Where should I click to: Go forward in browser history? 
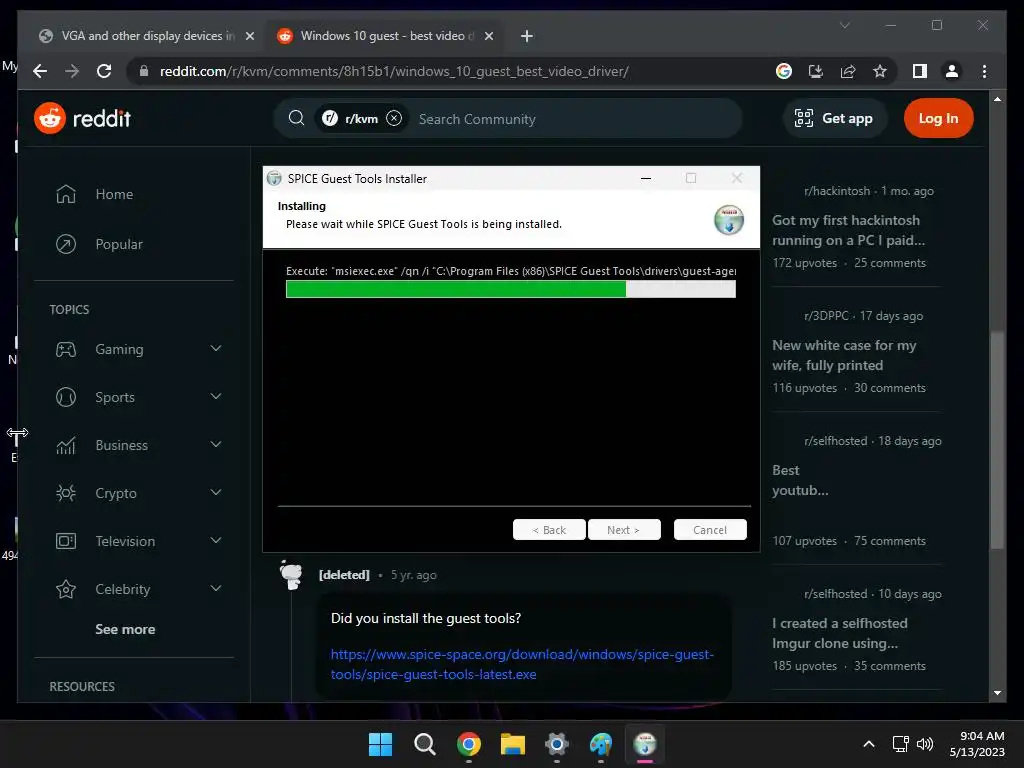coord(72,71)
